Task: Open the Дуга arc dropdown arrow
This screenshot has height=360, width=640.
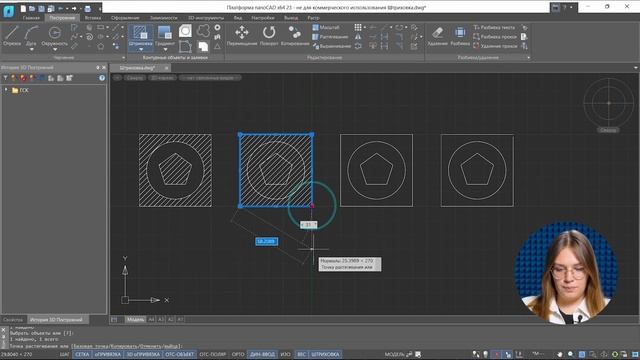Action: (x=31, y=49)
